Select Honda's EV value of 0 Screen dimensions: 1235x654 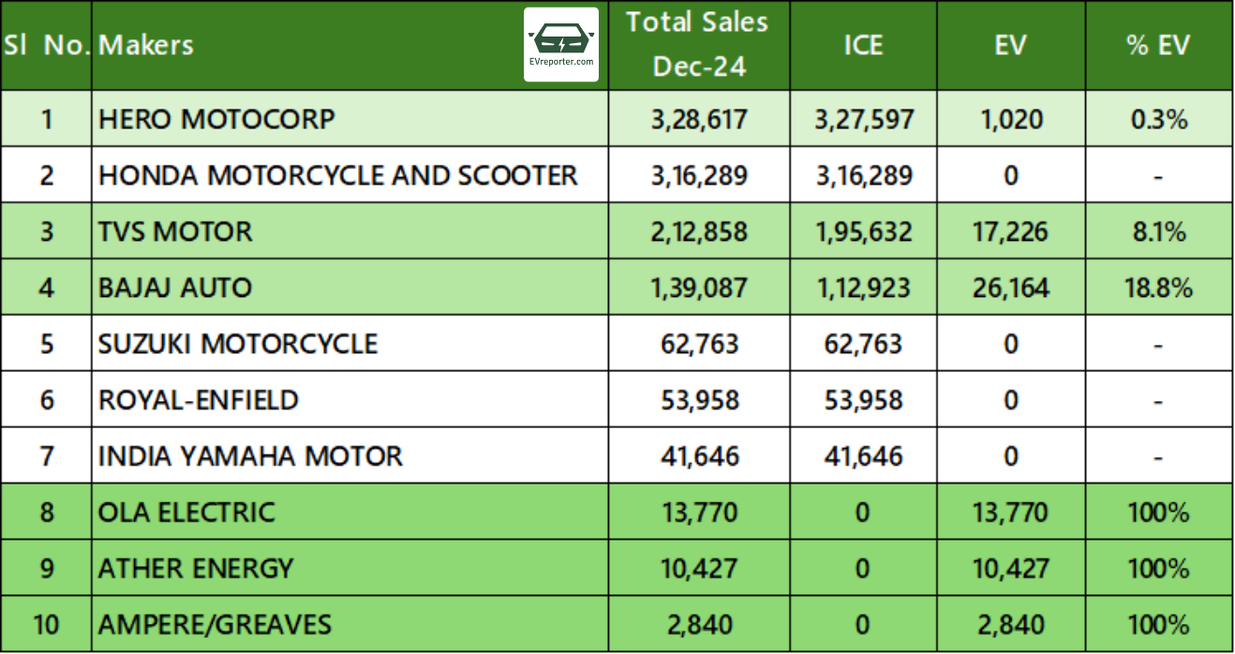pyautogui.click(x=1011, y=175)
